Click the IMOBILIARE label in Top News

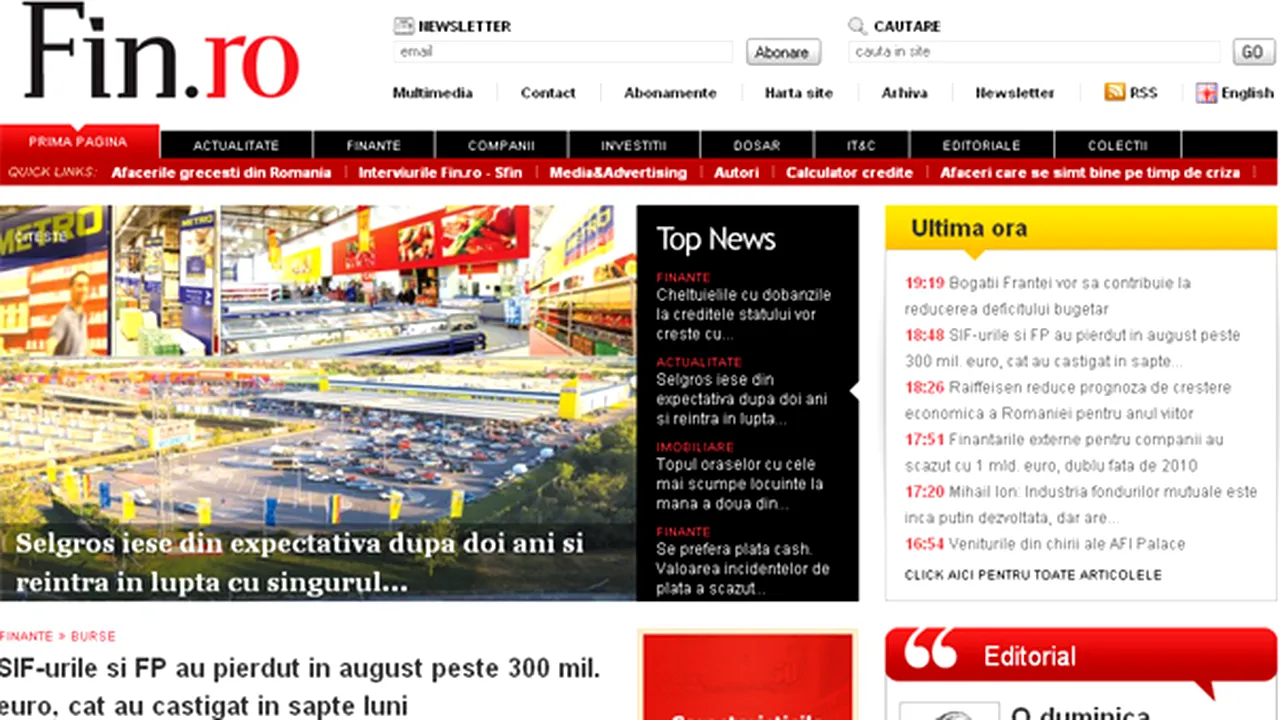[695, 447]
